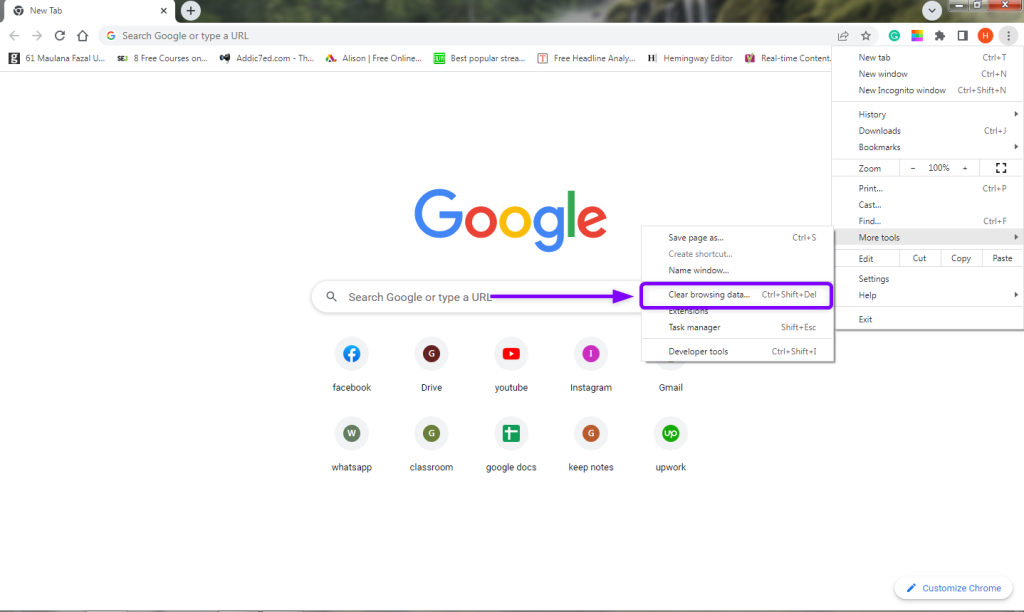Select Name window in submenu
1024x612 pixels.
coord(737,270)
